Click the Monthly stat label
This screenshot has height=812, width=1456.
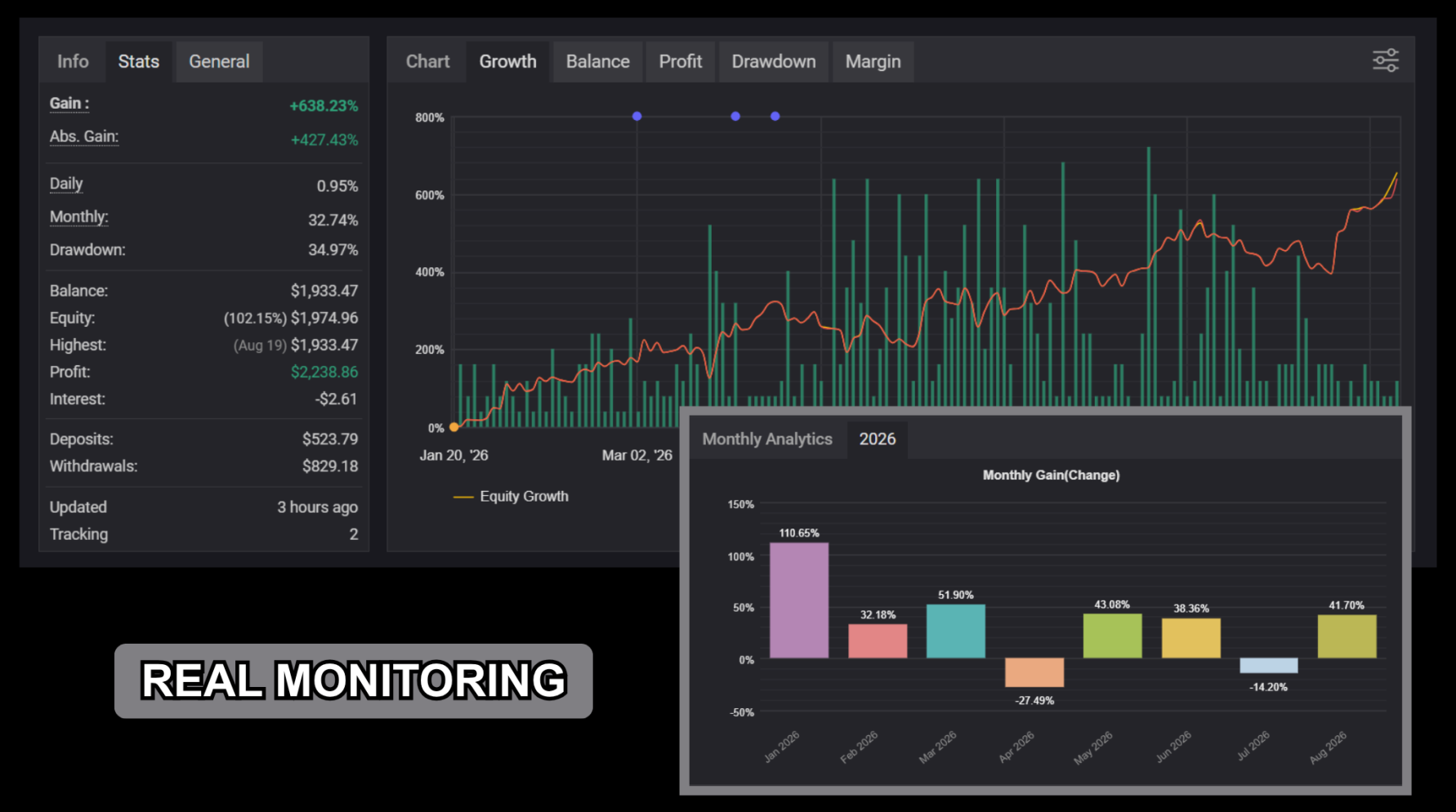tap(79, 216)
